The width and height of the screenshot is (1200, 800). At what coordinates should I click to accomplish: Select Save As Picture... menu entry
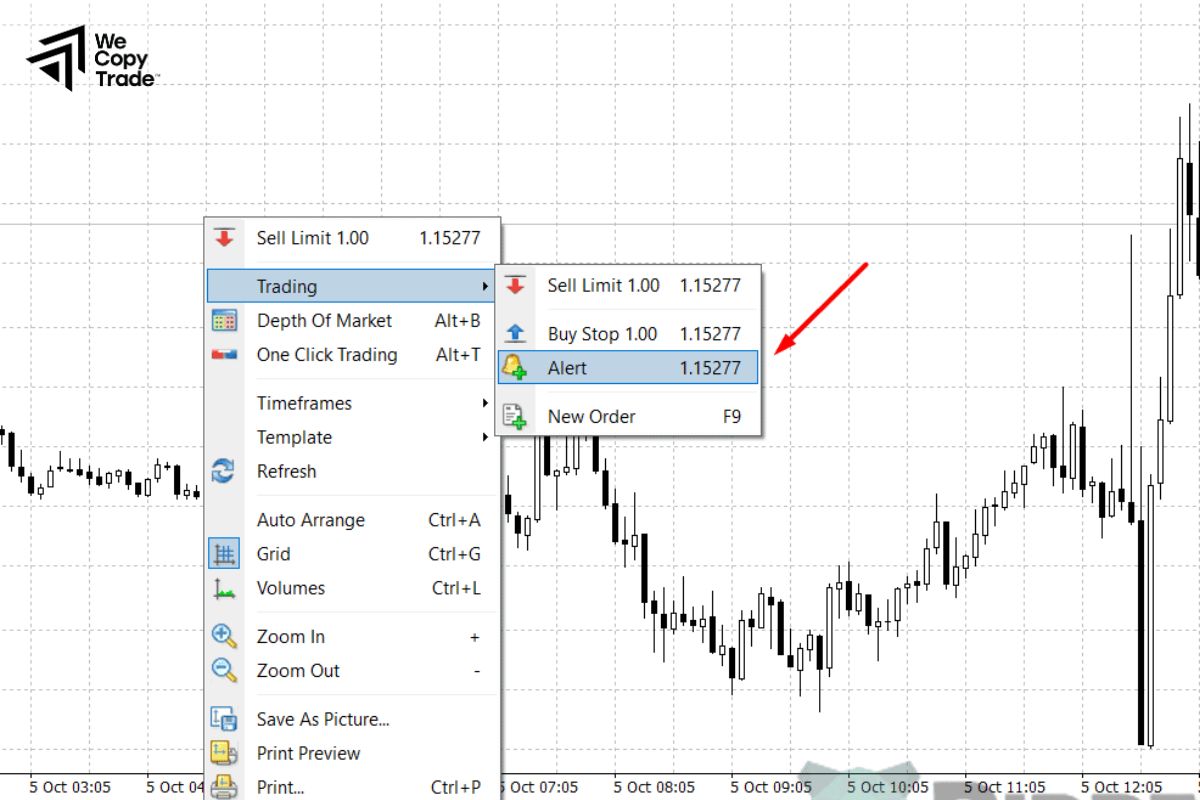pos(322,719)
